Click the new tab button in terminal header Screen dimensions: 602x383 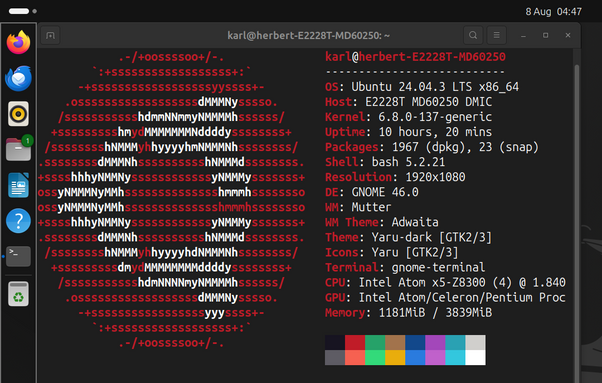50,35
